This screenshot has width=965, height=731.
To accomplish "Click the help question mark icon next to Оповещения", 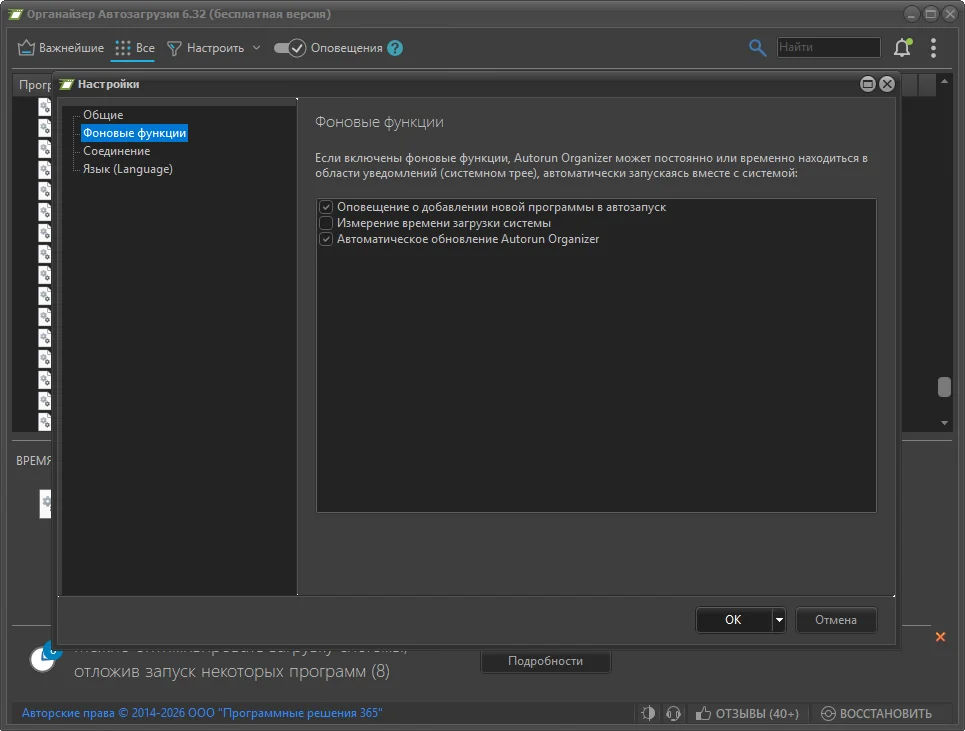I will 395,48.
